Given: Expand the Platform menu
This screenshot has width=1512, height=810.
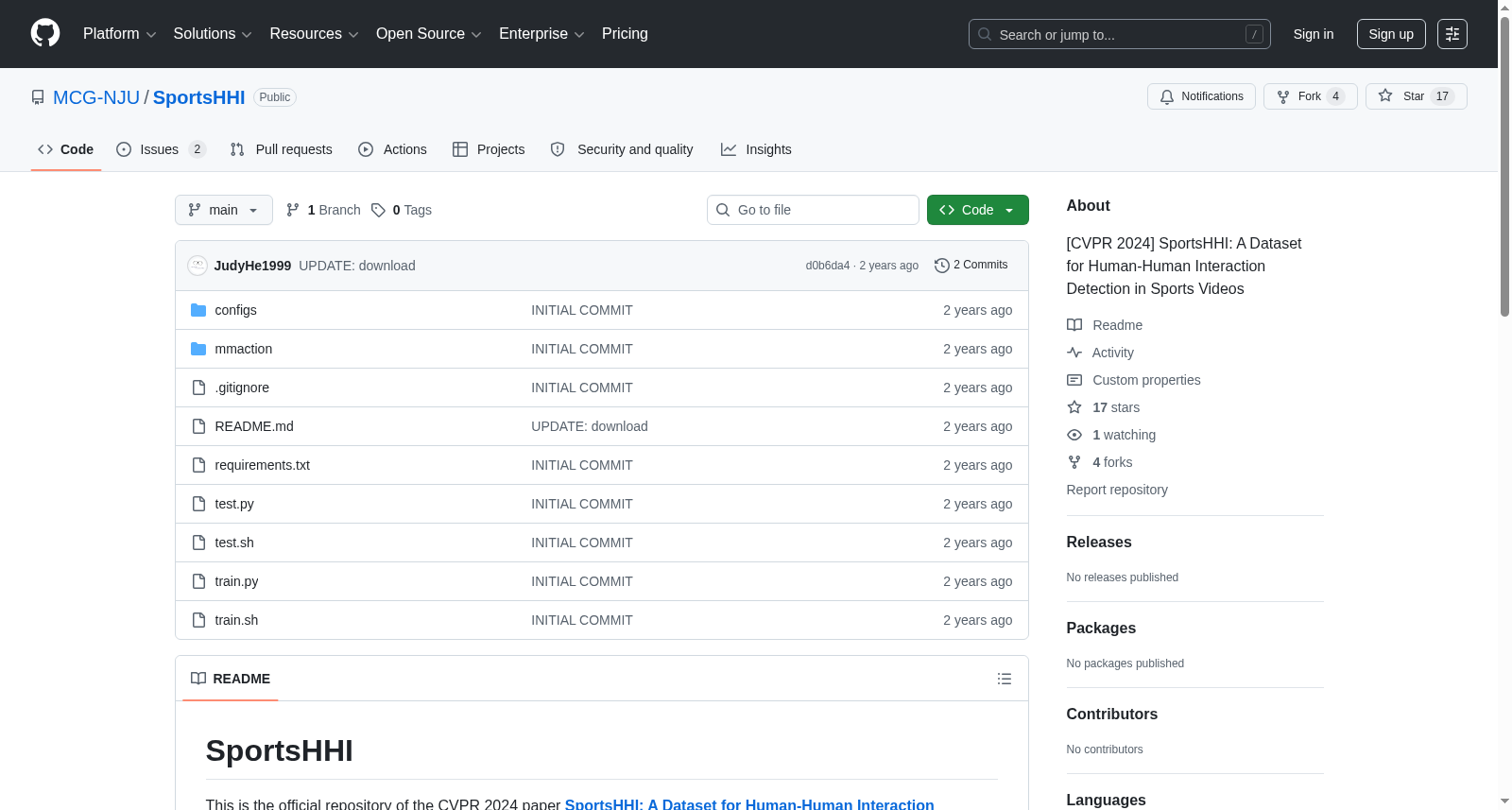Looking at the screenshot, I should (x=120, y=34).
